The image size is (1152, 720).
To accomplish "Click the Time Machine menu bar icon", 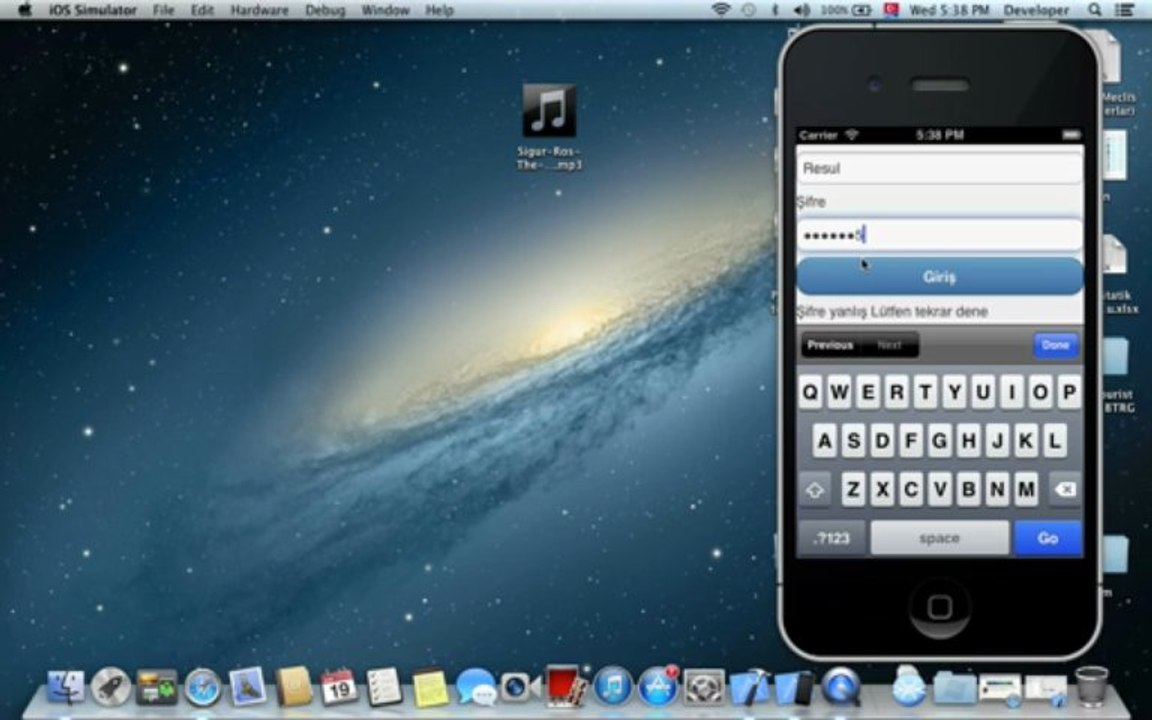I will click(x=749, y=10).
